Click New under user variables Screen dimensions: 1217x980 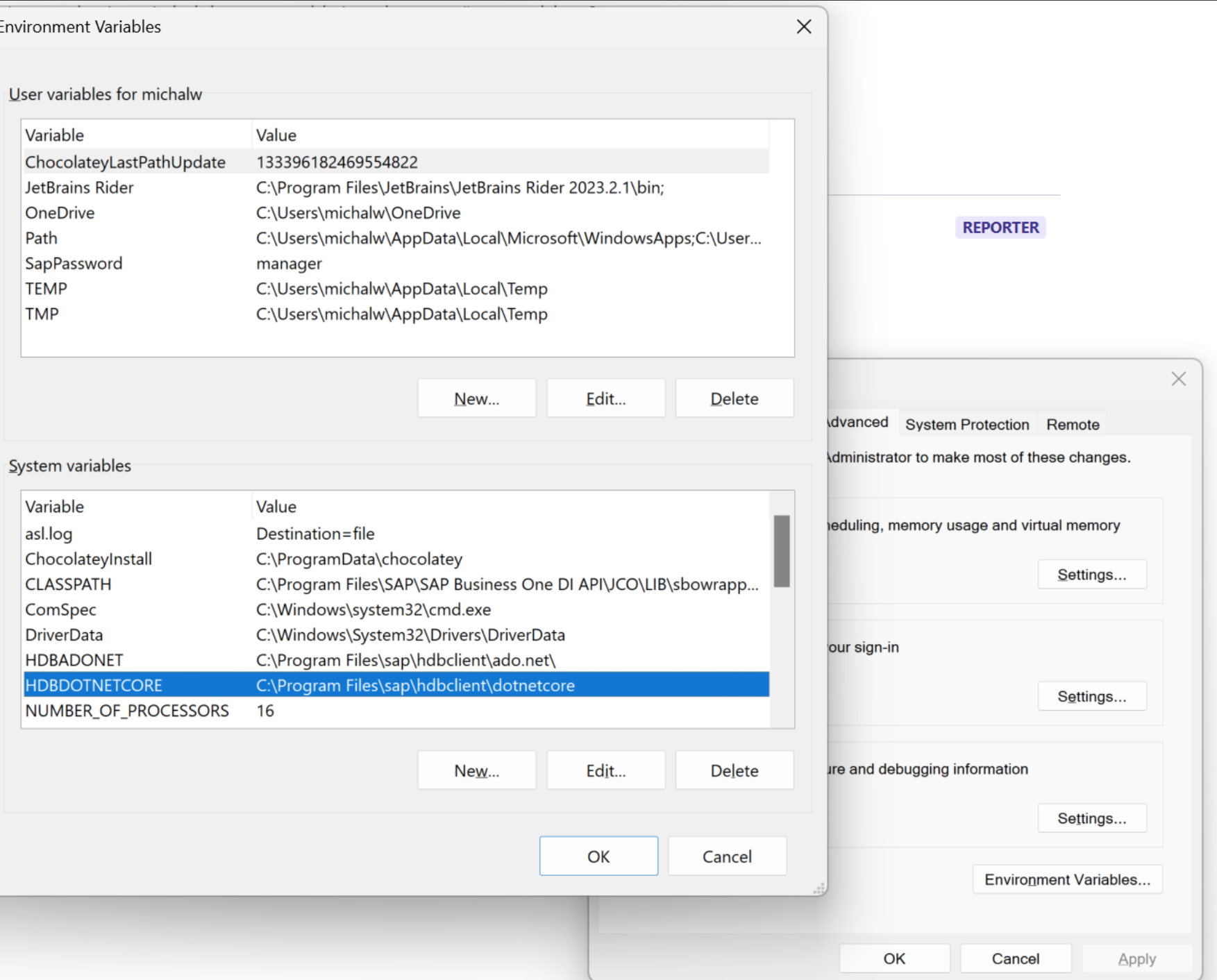[x=476, y=398]
